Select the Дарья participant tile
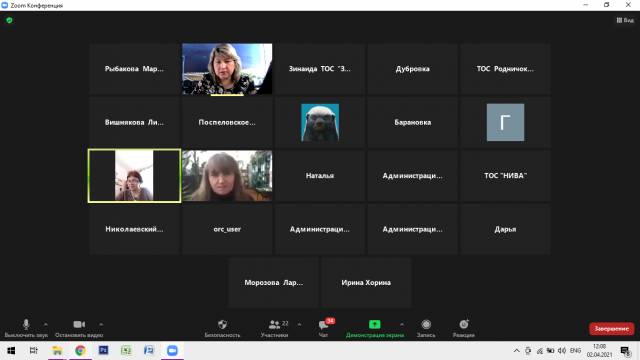This screenshot has width=640, height=360. coord(505,229)
